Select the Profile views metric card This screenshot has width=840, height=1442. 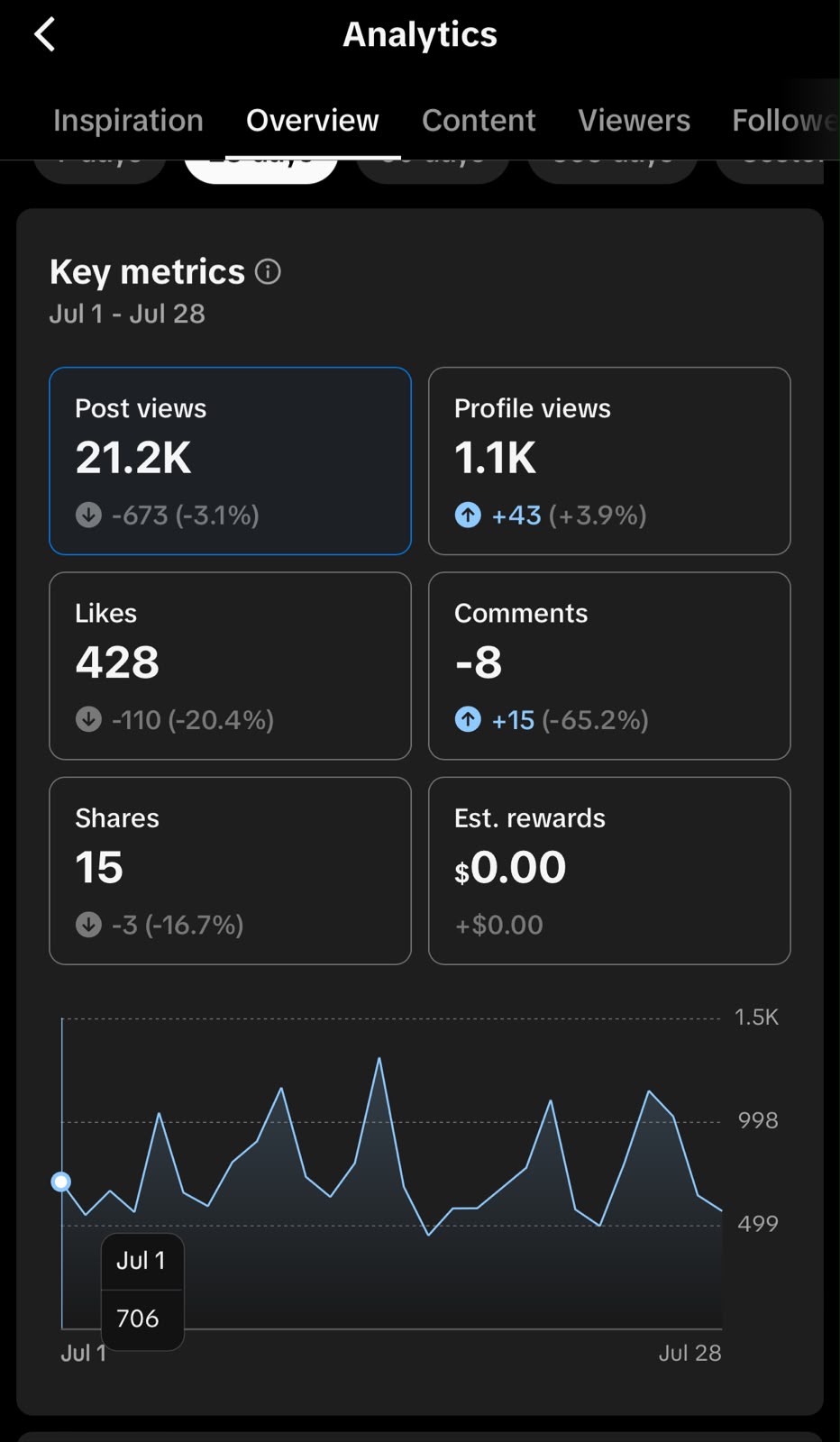point(609,461)
